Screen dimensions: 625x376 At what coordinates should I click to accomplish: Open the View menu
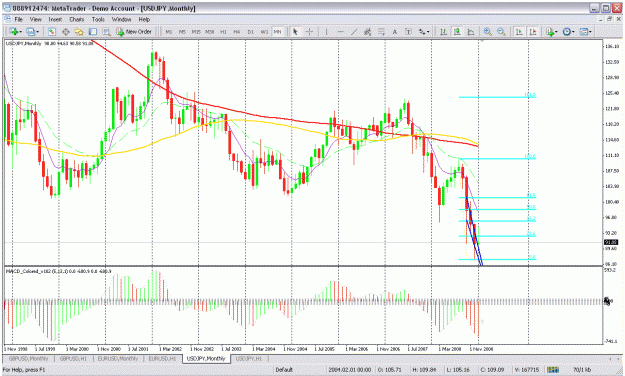35,19
